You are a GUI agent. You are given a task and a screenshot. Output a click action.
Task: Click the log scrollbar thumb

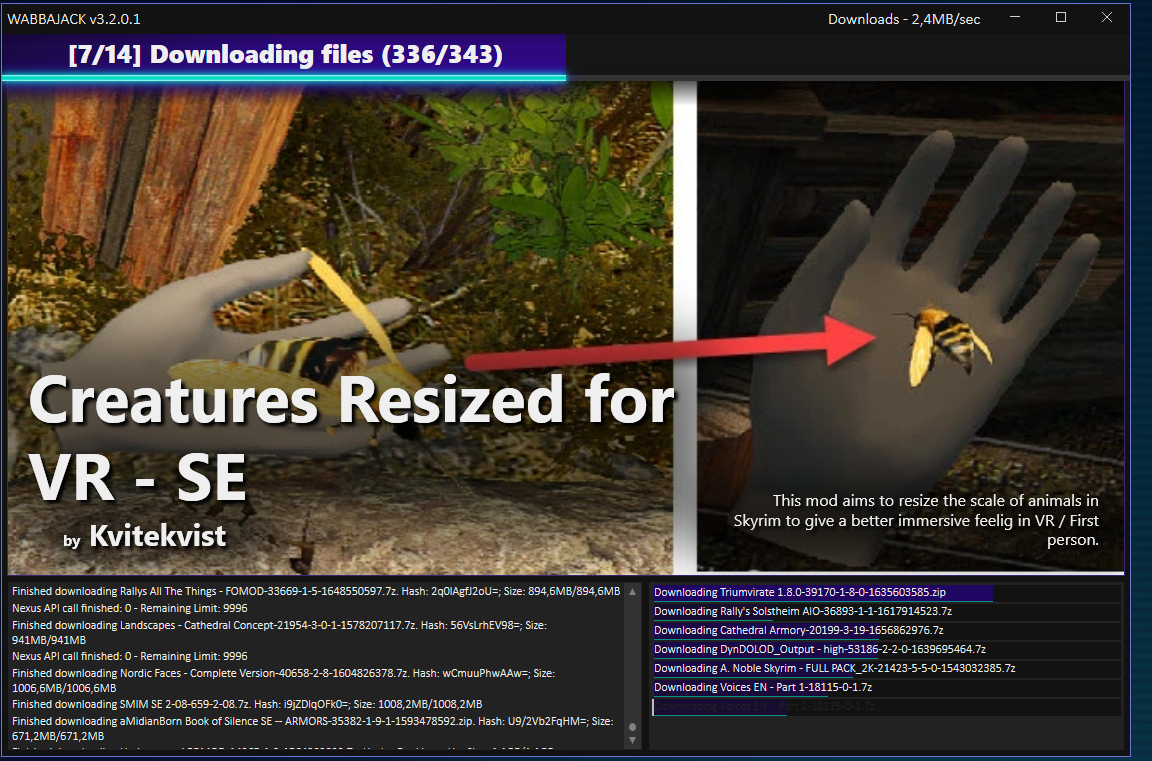[633, 726]
